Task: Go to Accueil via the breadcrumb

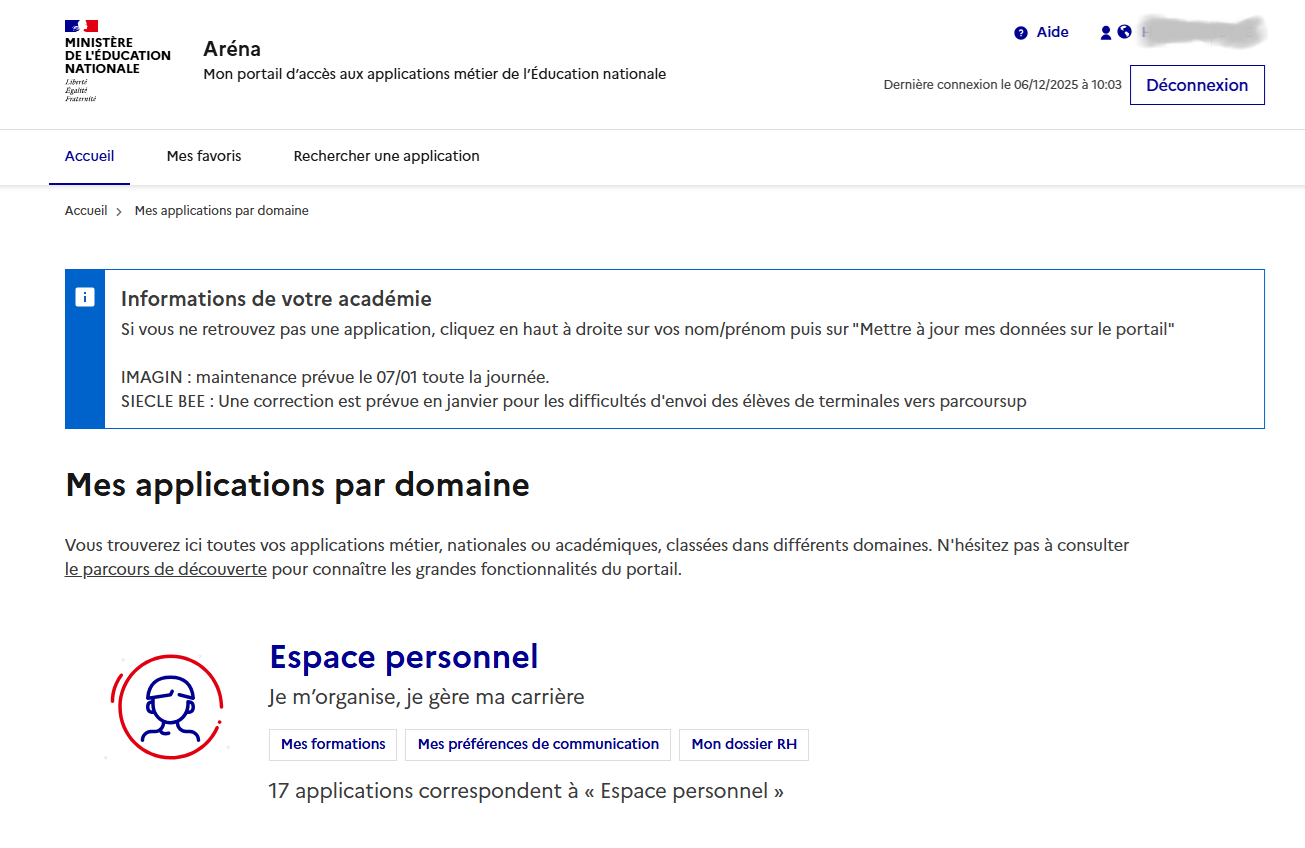Action: (x=86, y=211)
